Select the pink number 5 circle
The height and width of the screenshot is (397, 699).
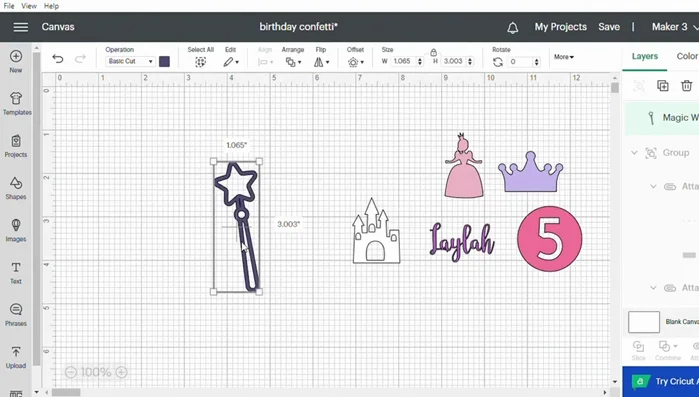[x=549, y=238]
